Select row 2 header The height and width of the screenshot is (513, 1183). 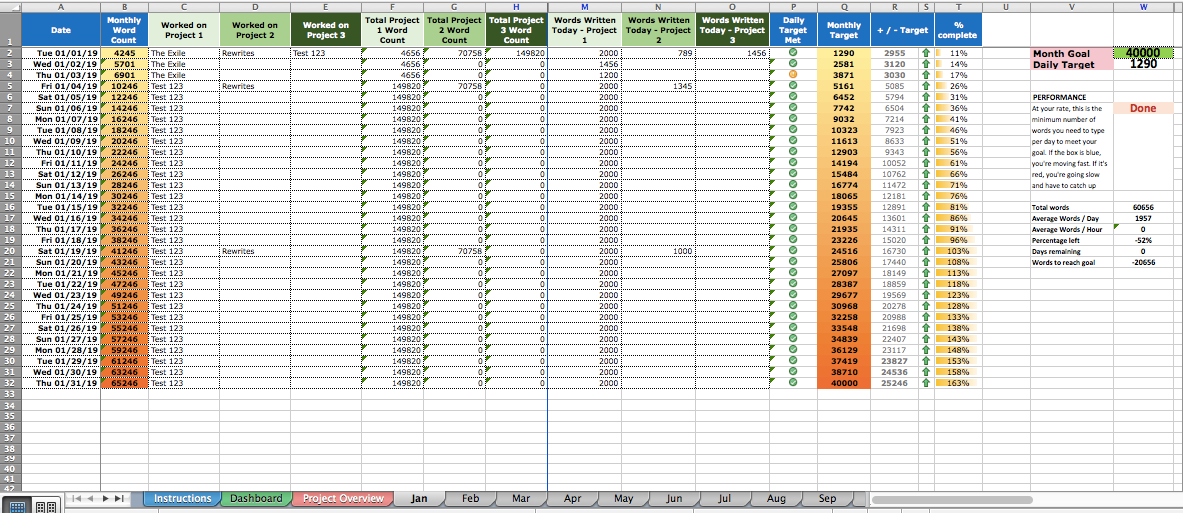pyautogui.click(x=11, y=54)
